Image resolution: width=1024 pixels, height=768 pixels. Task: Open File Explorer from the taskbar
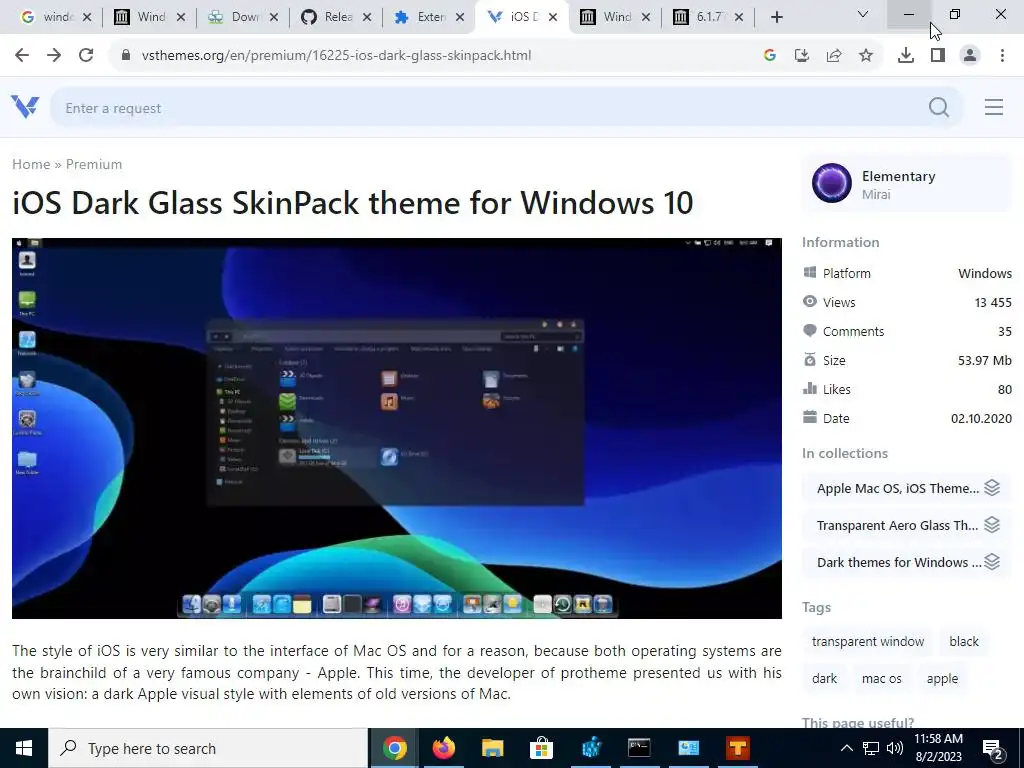pyautogui.click(x=492, y=748)
